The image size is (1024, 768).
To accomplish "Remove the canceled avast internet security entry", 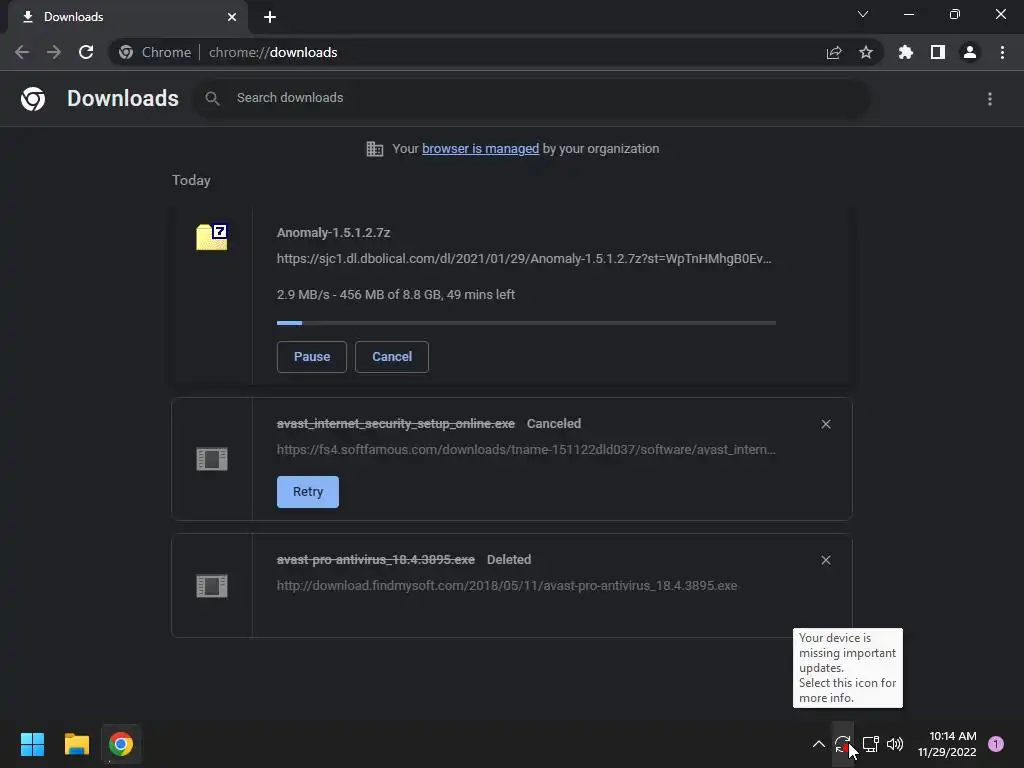I will click(x=826, y=424).
